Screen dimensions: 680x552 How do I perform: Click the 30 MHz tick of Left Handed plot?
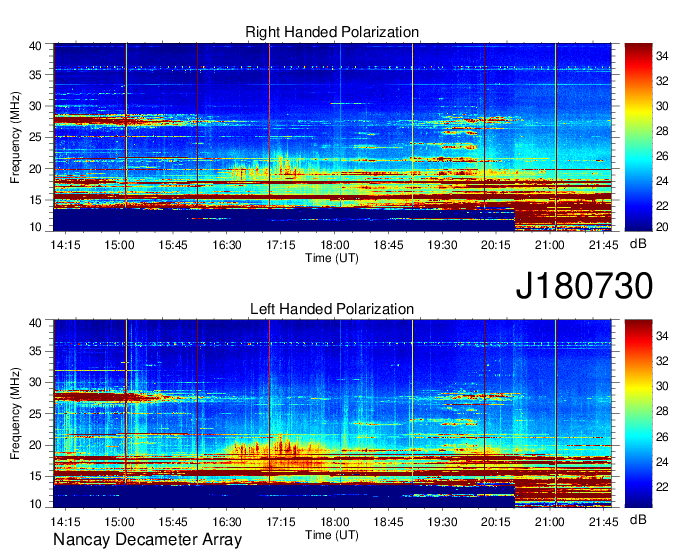(35, 382)
